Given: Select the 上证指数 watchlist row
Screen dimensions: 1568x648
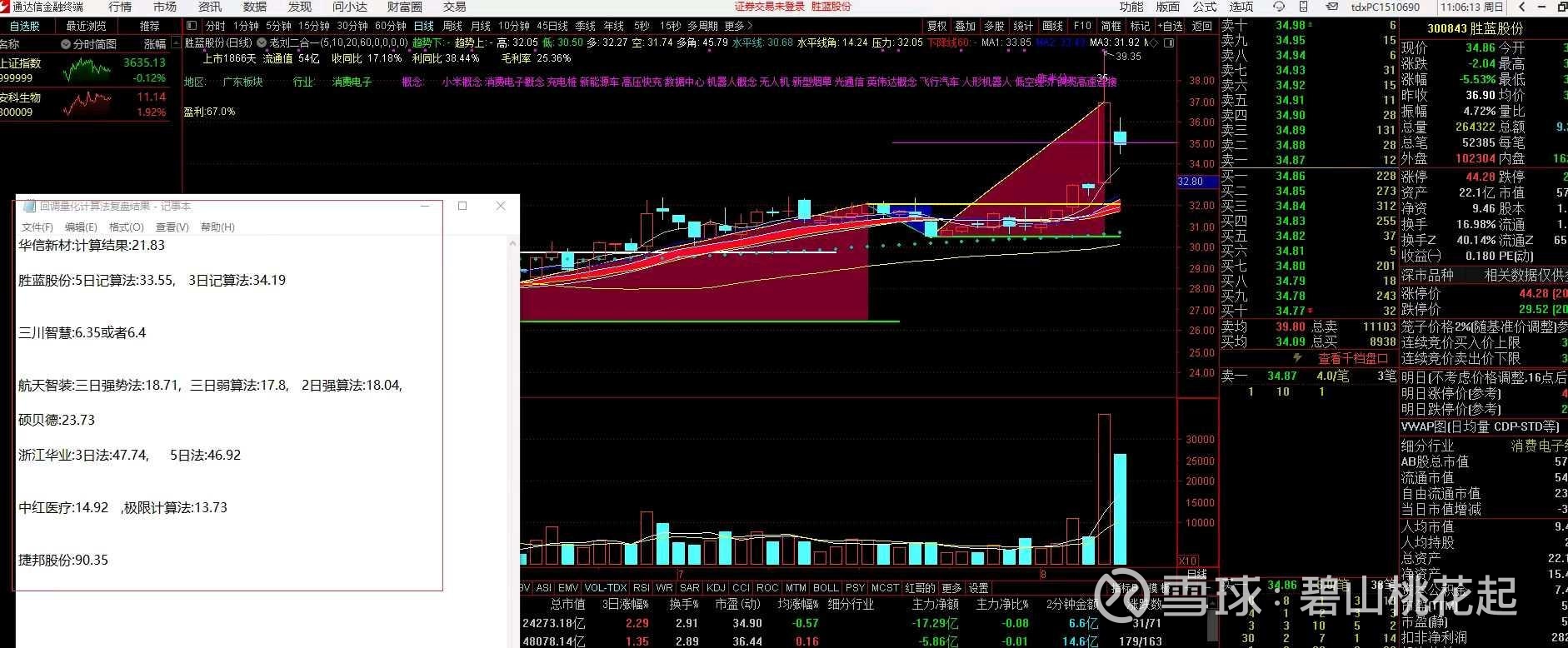Looking at the screenshot, I should (85, 70).
